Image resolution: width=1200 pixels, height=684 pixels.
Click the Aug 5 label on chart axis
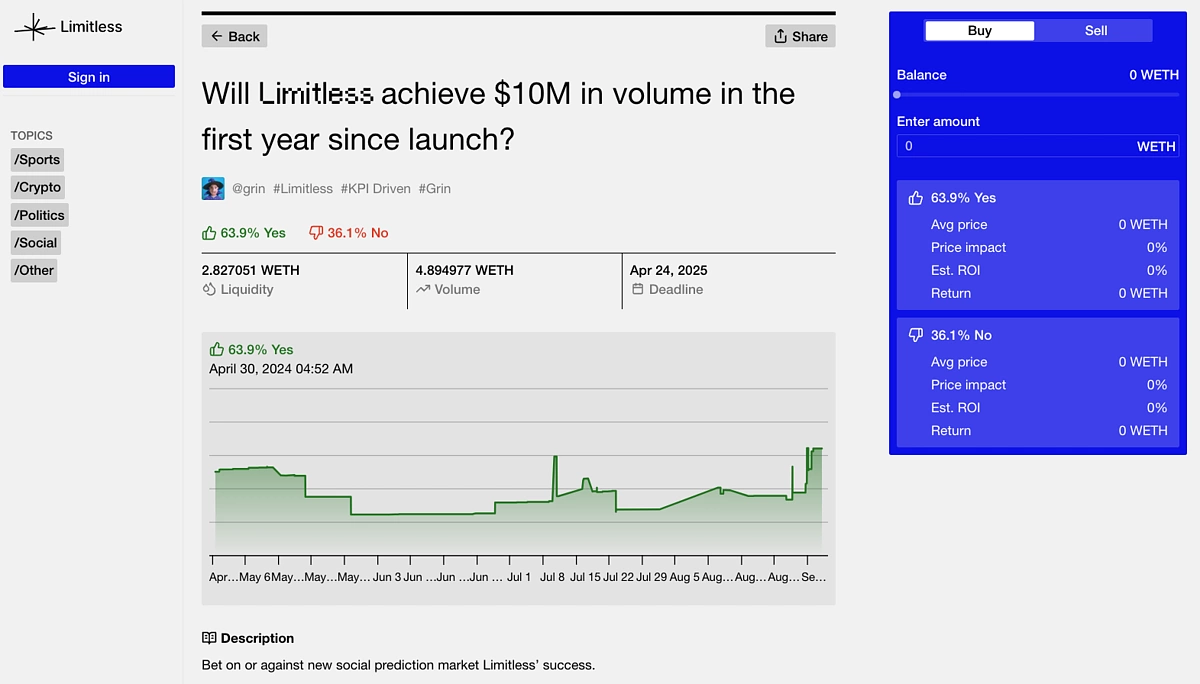pyautogui.click(x=685, y=577)
